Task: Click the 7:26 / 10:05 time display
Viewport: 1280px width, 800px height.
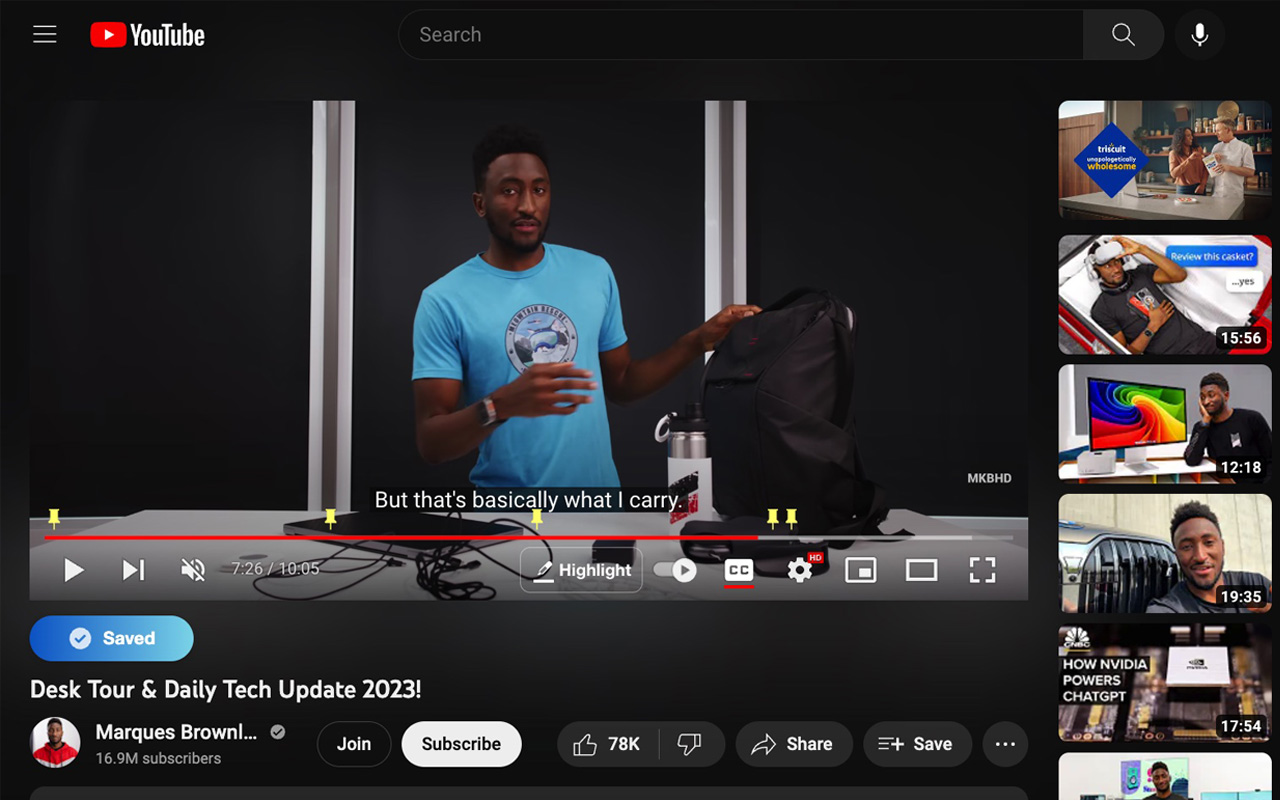Action: pos(275,569)
